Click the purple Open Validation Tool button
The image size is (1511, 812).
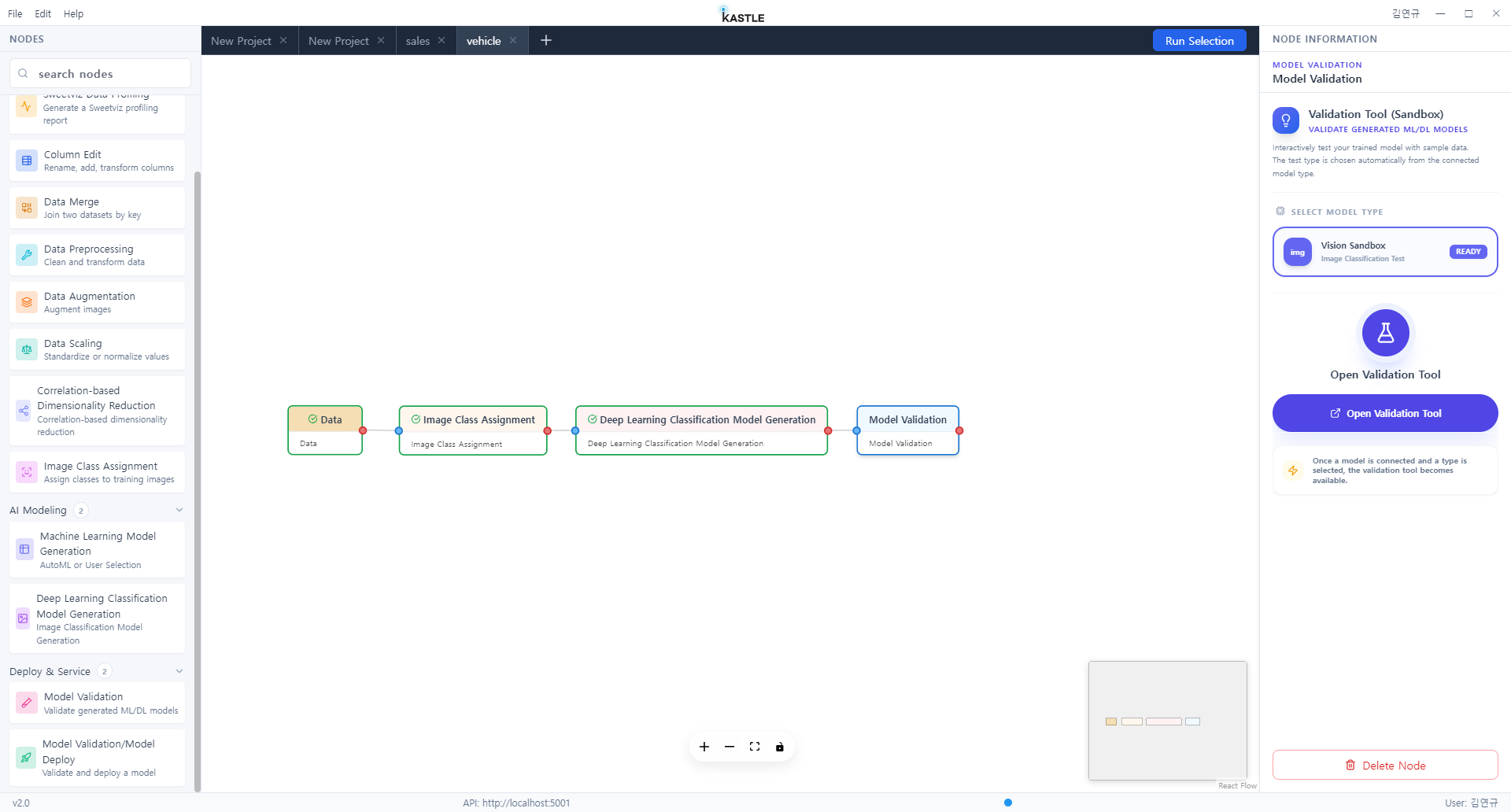[x=1385, y=413]
